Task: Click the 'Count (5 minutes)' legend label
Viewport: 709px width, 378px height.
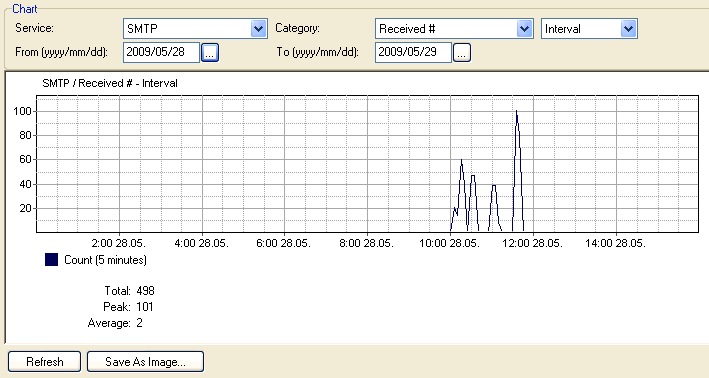Action: pyautogui.click(x=105, y=260)
